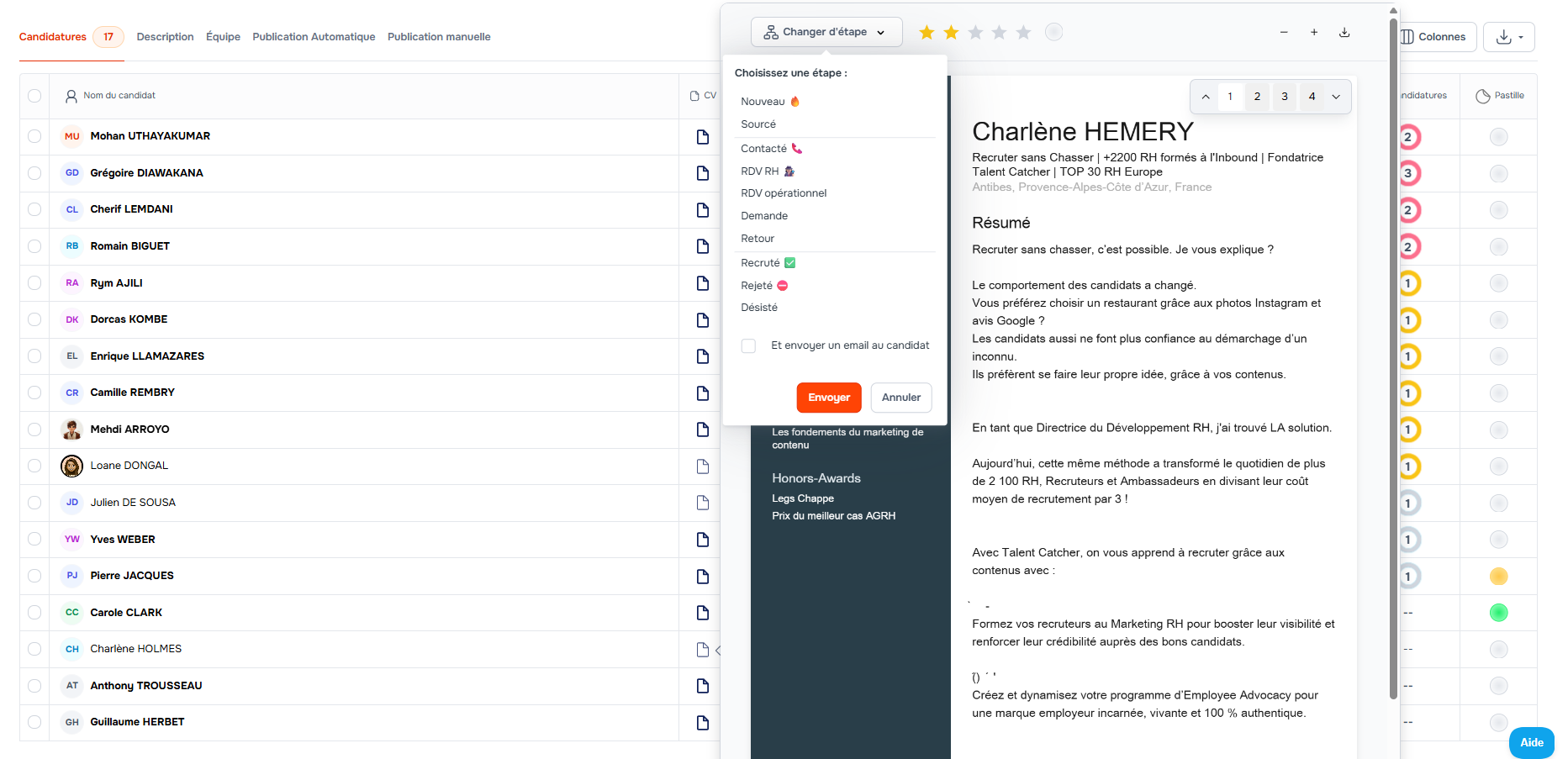Select Cherif LEMDANI's row checkbox

point(34,209)
